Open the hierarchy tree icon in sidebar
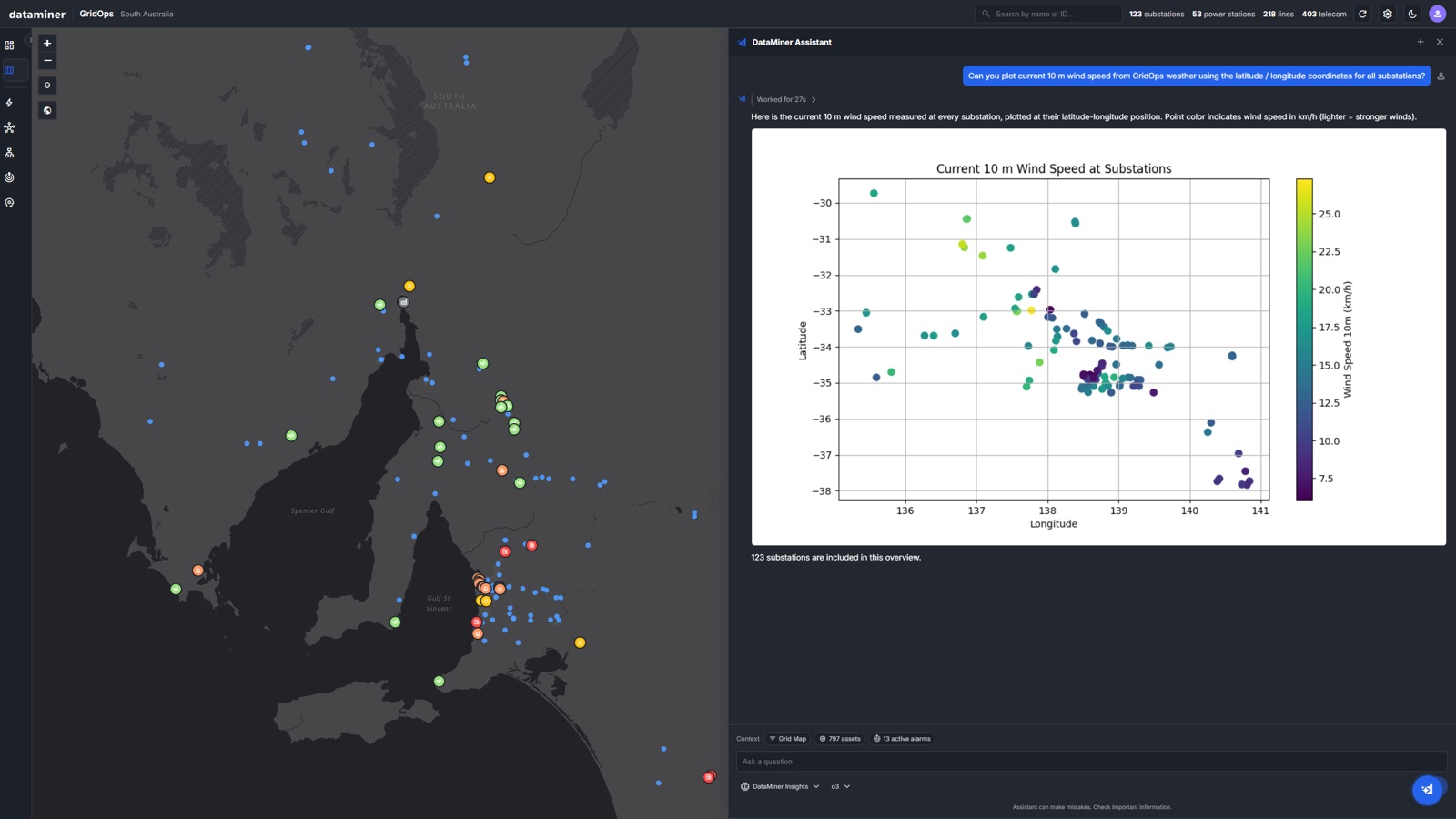 click(9, 153)
